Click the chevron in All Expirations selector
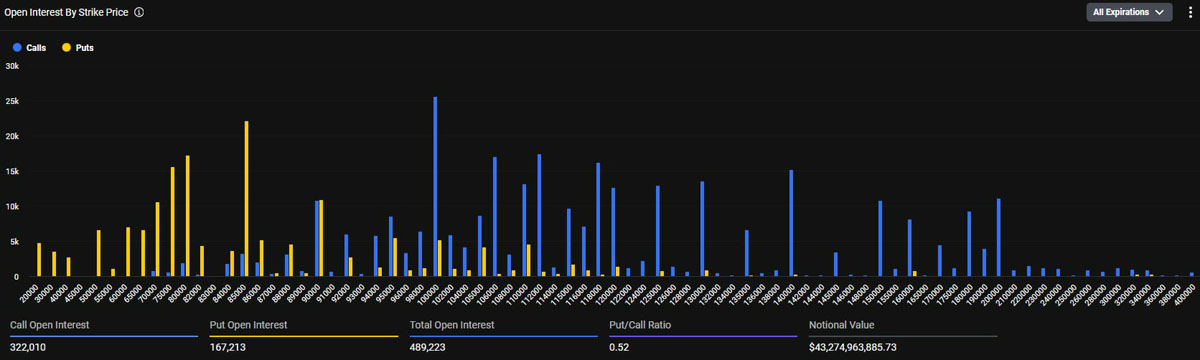The image size is (1200, 360). pyautogui.click(x=1160, y=13)
